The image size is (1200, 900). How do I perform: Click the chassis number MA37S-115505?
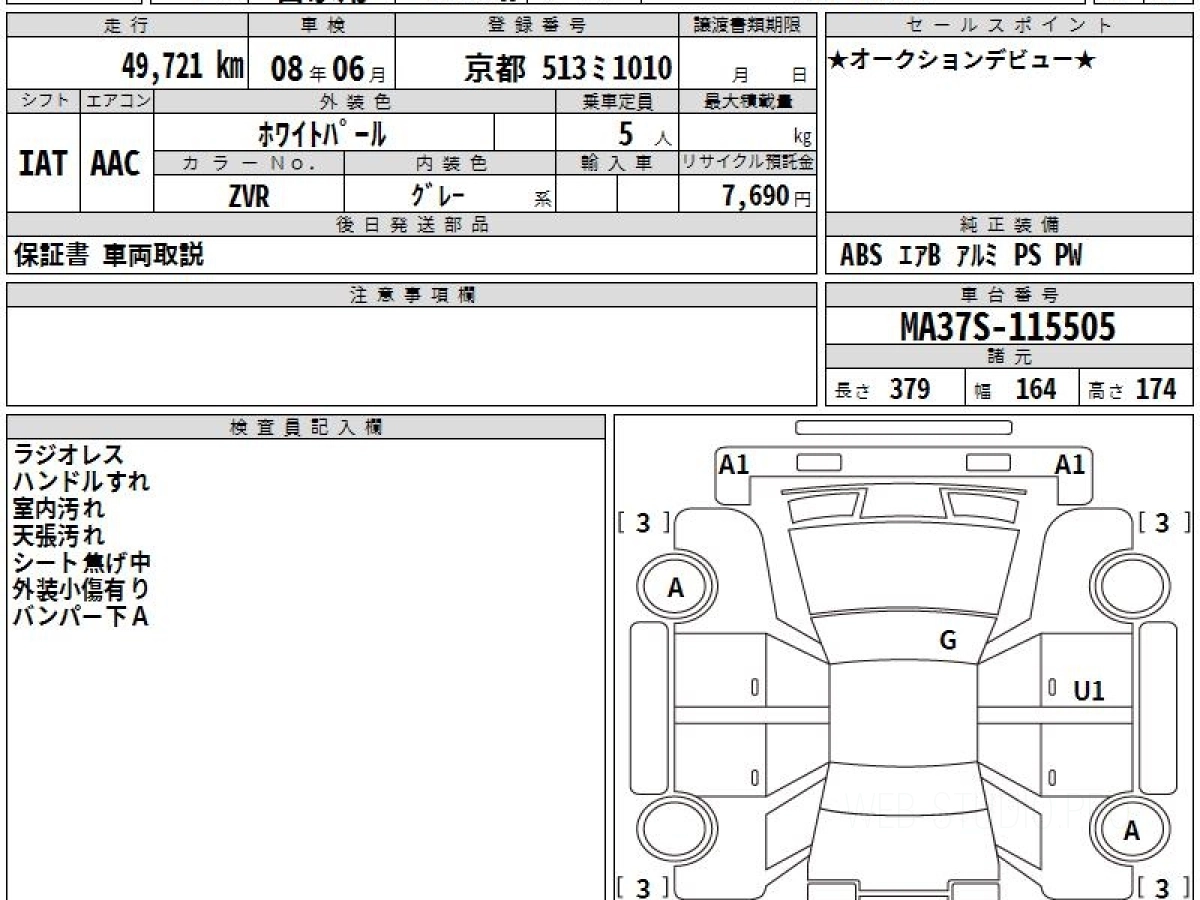pyautogui.click(x=1007, y=327)
